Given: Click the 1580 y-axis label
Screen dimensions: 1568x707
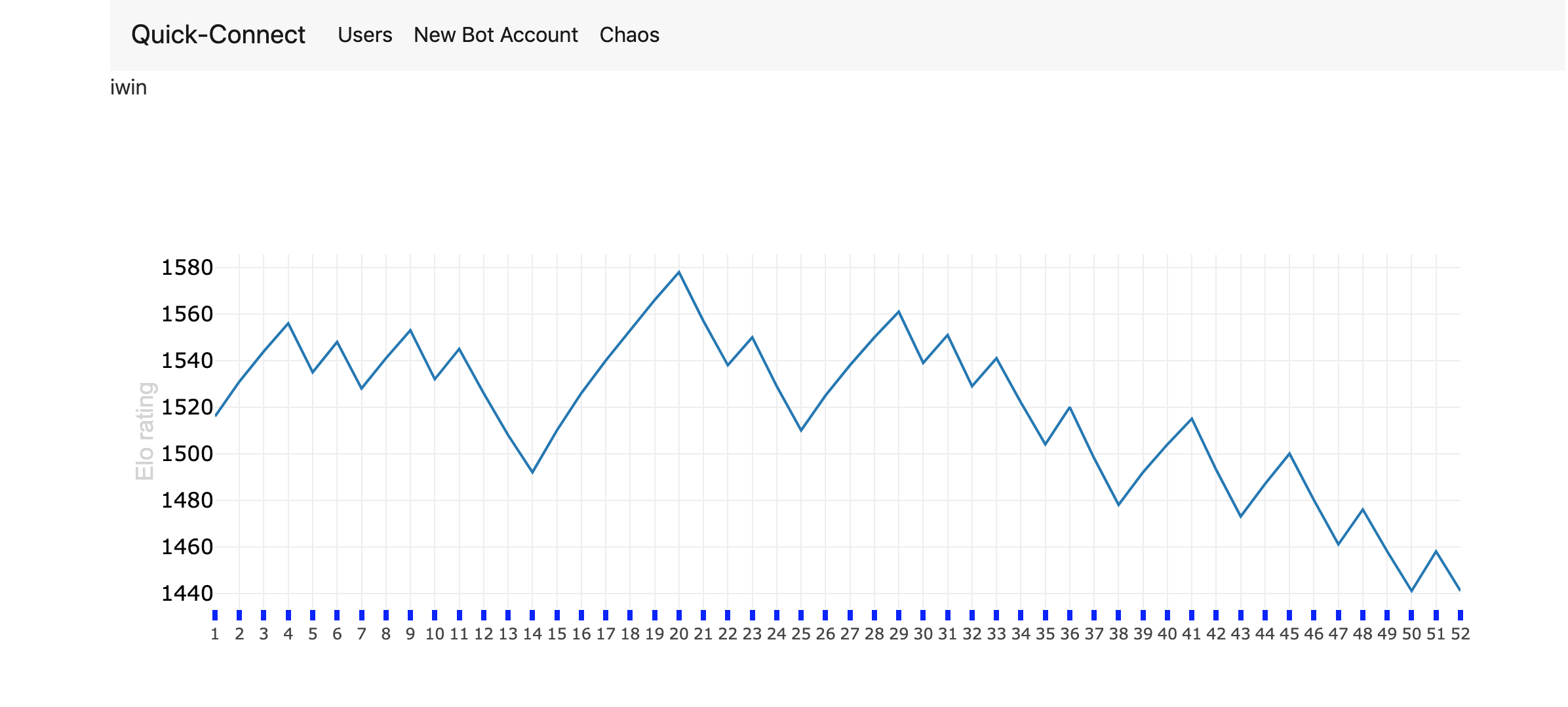Looking at the screenshot, I should pyautogui.click(x=188, y=268).
